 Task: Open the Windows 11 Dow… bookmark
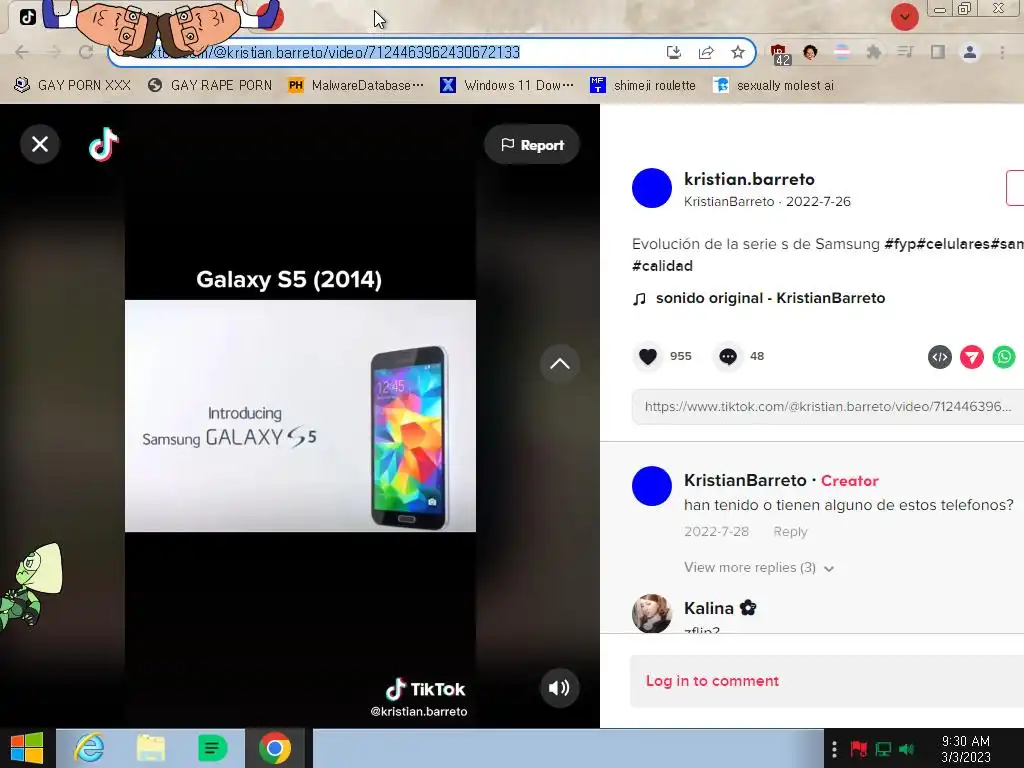point(507,85)
